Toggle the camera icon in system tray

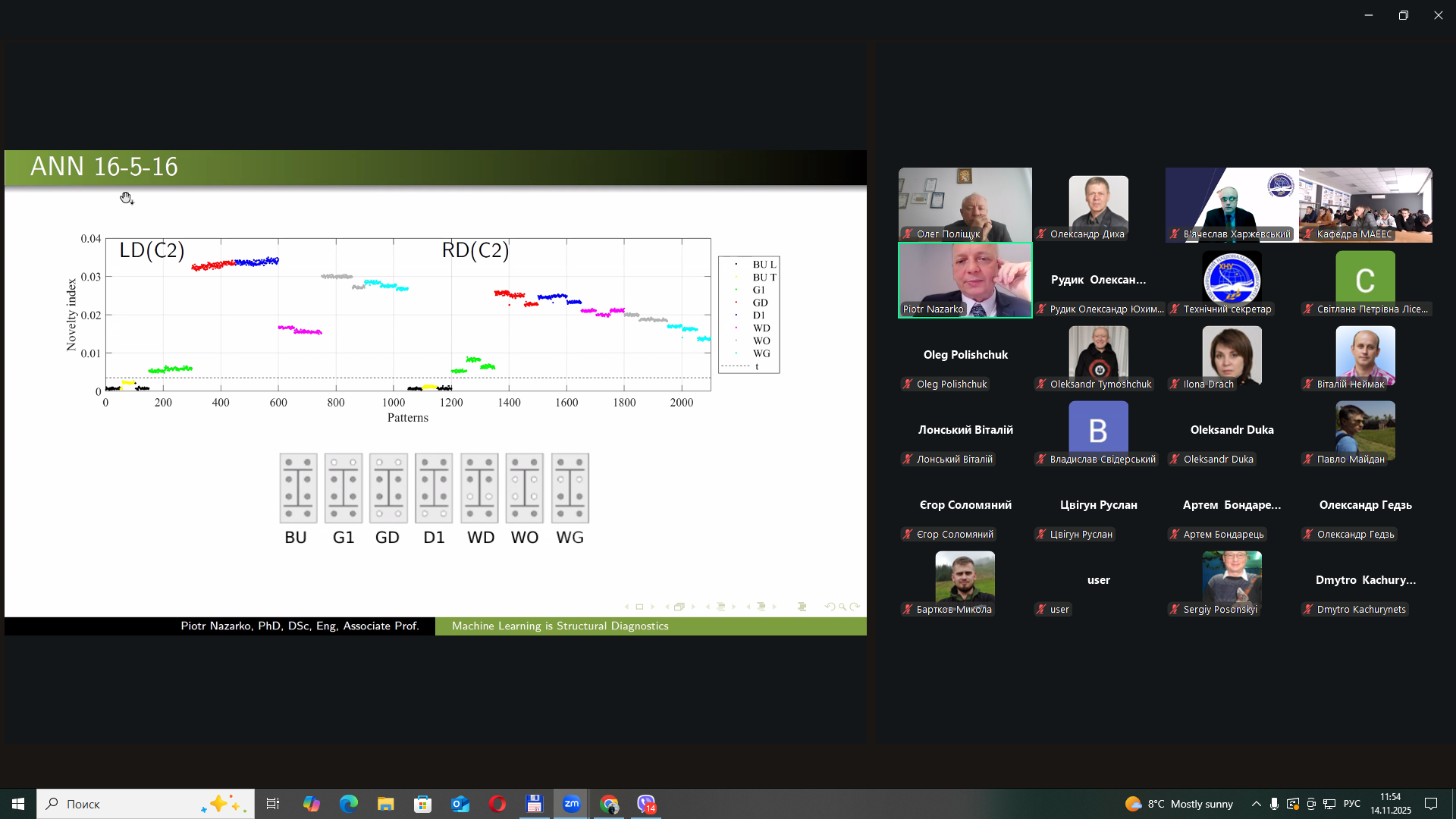[x=1311, y=804]
